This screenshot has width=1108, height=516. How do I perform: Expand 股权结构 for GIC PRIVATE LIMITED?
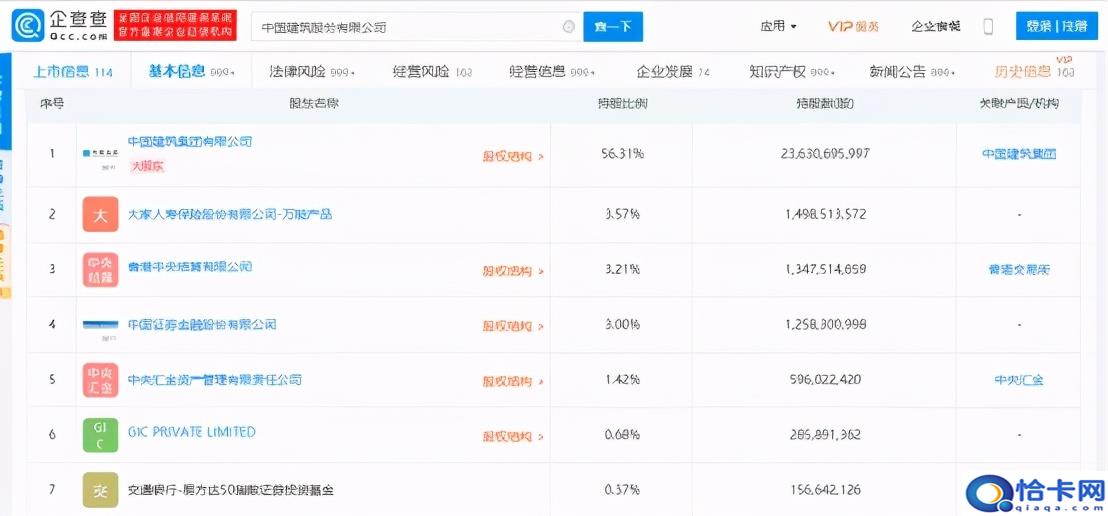pyautogui.click(x=513, y=436)
